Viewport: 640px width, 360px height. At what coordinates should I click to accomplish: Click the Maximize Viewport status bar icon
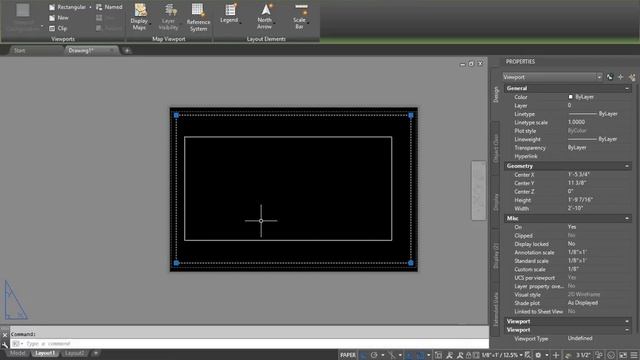click(x=475, y=355)
